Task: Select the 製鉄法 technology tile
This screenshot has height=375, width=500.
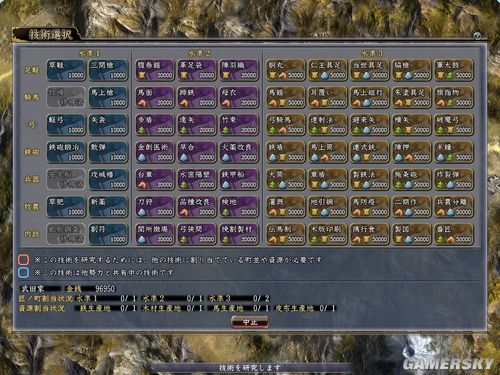Action: pos(370,179)
